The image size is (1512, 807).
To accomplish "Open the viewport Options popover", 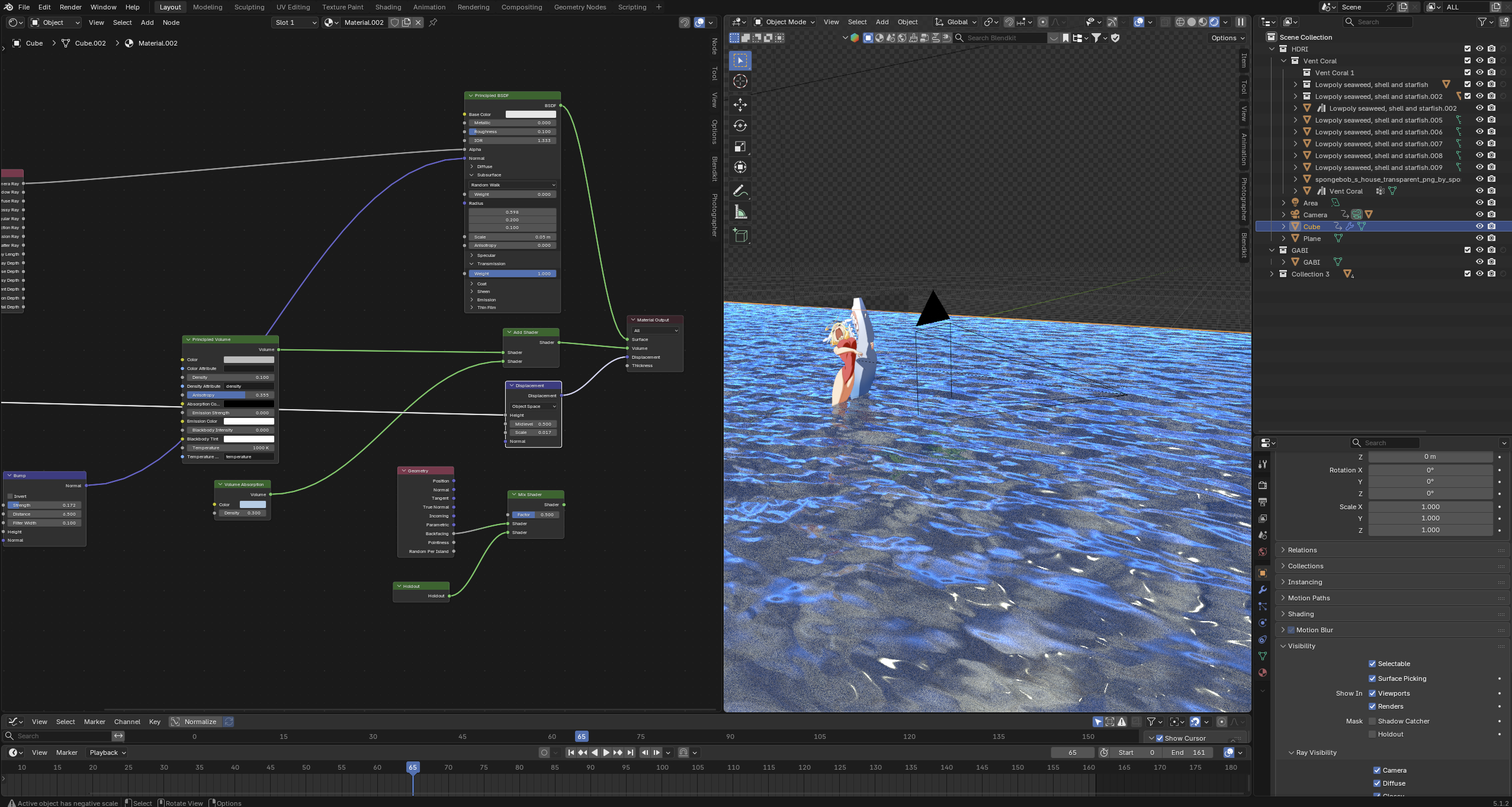I will click(x=1227, y=38).
